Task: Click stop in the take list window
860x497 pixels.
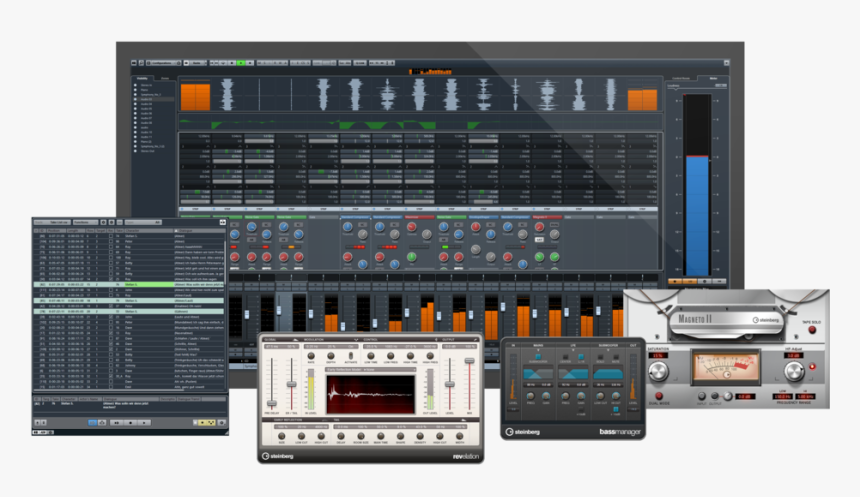Action: pyautogui.click(x=131, y=422)
